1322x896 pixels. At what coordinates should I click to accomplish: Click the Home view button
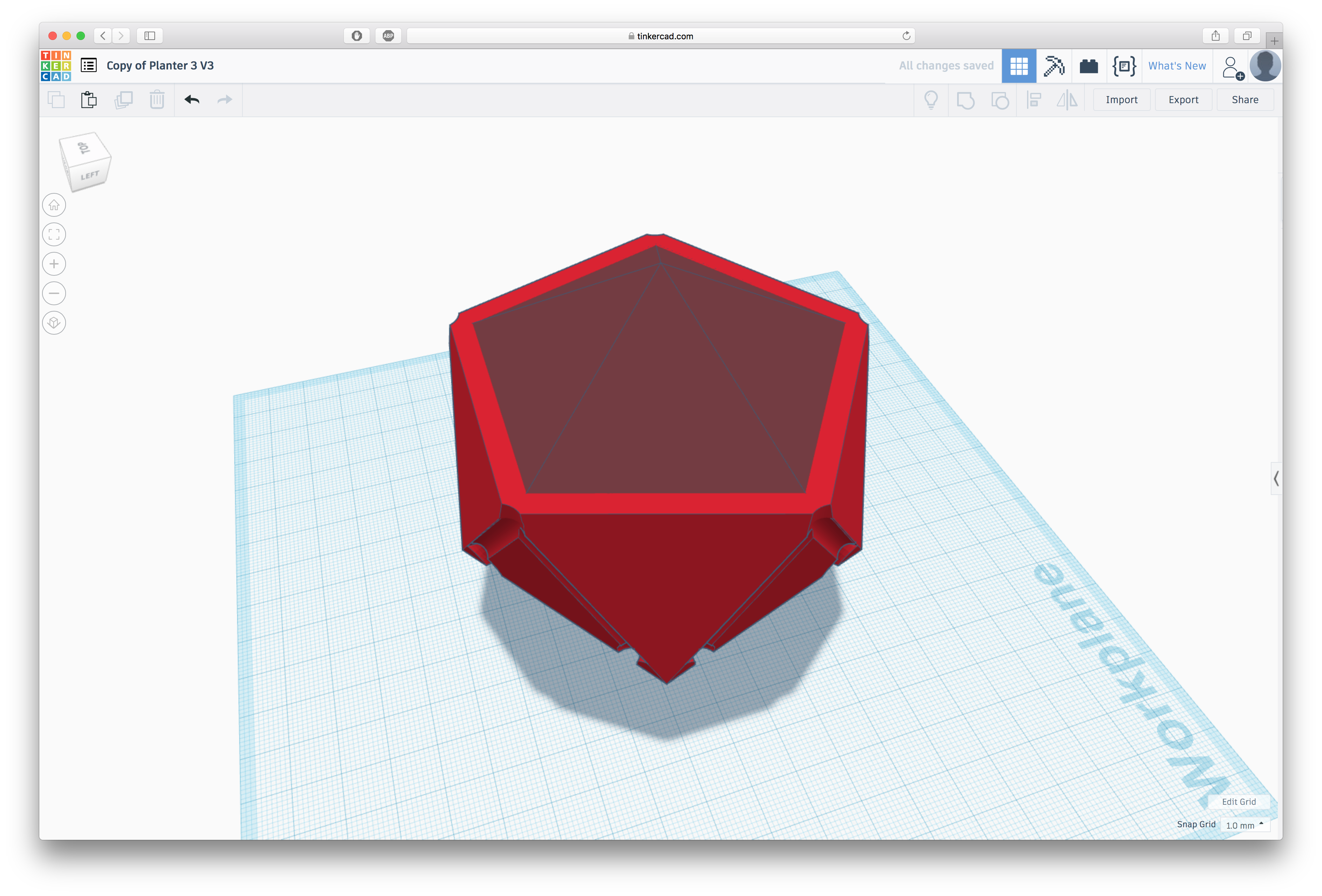pyautogui.click(x=54, y=205)
